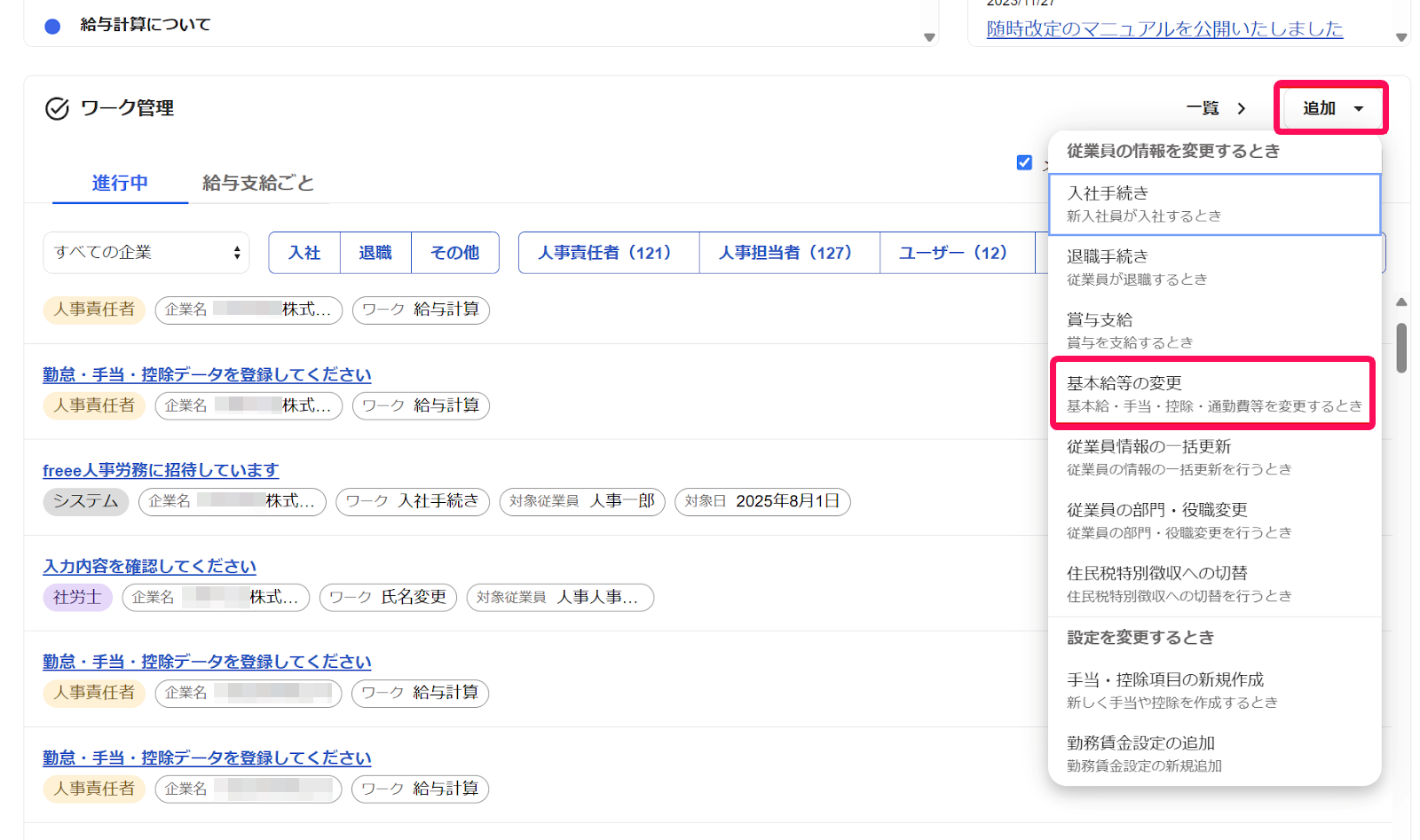Click the scrollbar up arrow
The image size is (1420, 840).
pos(1401,302)
